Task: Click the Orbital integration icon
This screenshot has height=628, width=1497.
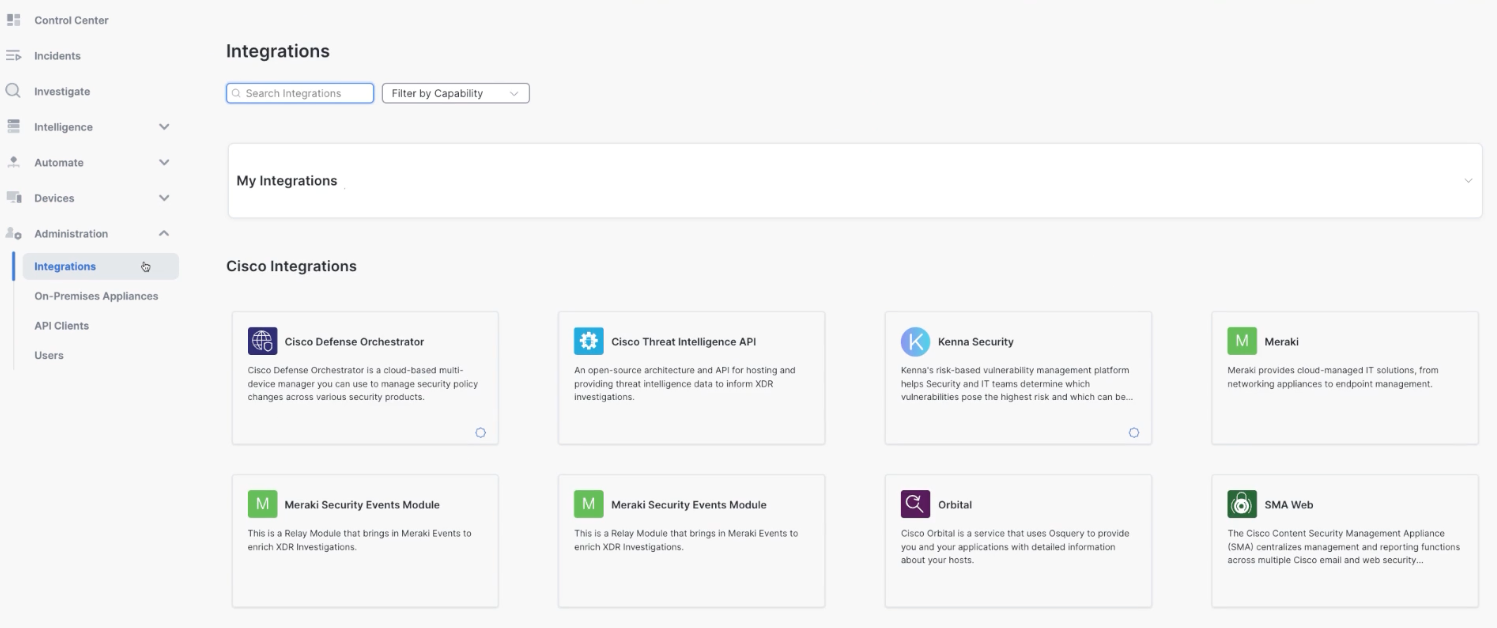Action: pyautogui.click(x=915, y=504)
